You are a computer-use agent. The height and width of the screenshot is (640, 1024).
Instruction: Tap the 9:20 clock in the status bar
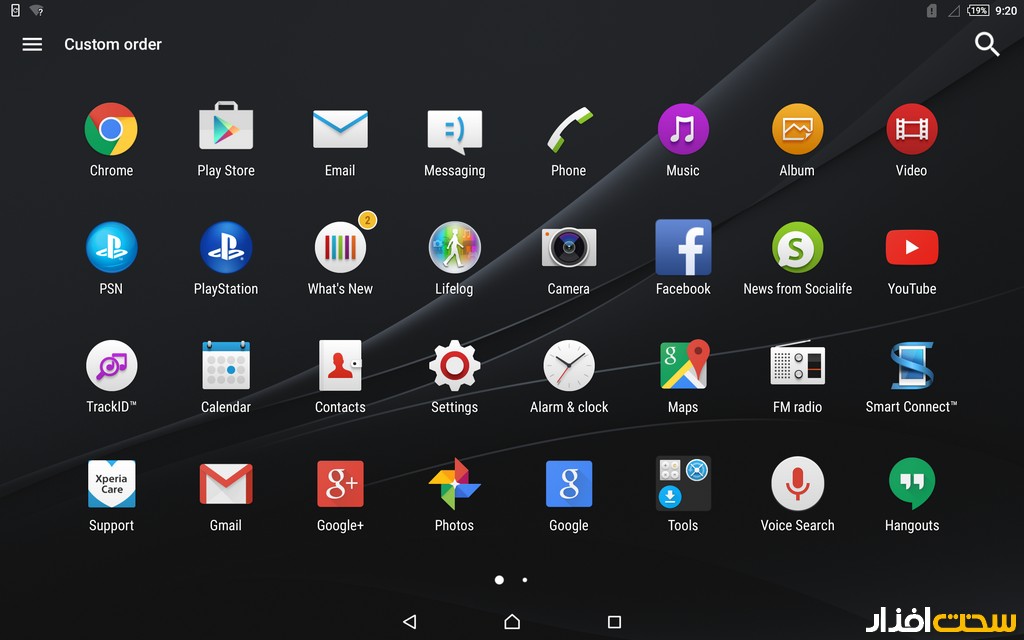[1006, 10]
